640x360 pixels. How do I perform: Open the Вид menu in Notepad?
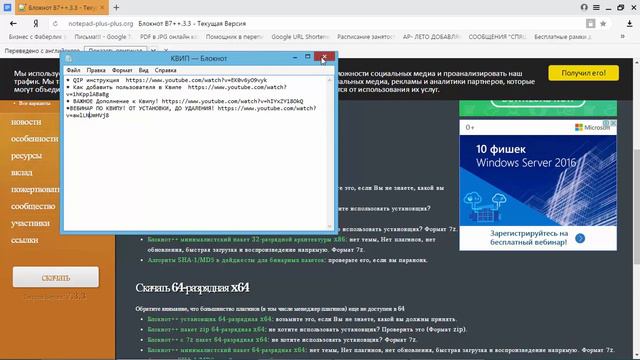(x=143, y=70)
